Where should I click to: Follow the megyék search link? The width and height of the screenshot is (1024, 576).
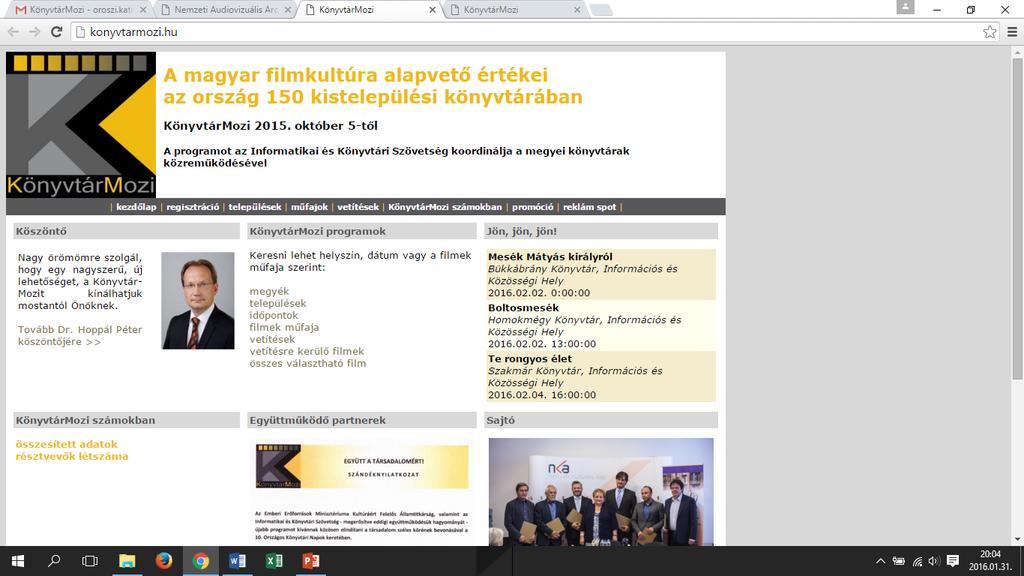point(269,291)
